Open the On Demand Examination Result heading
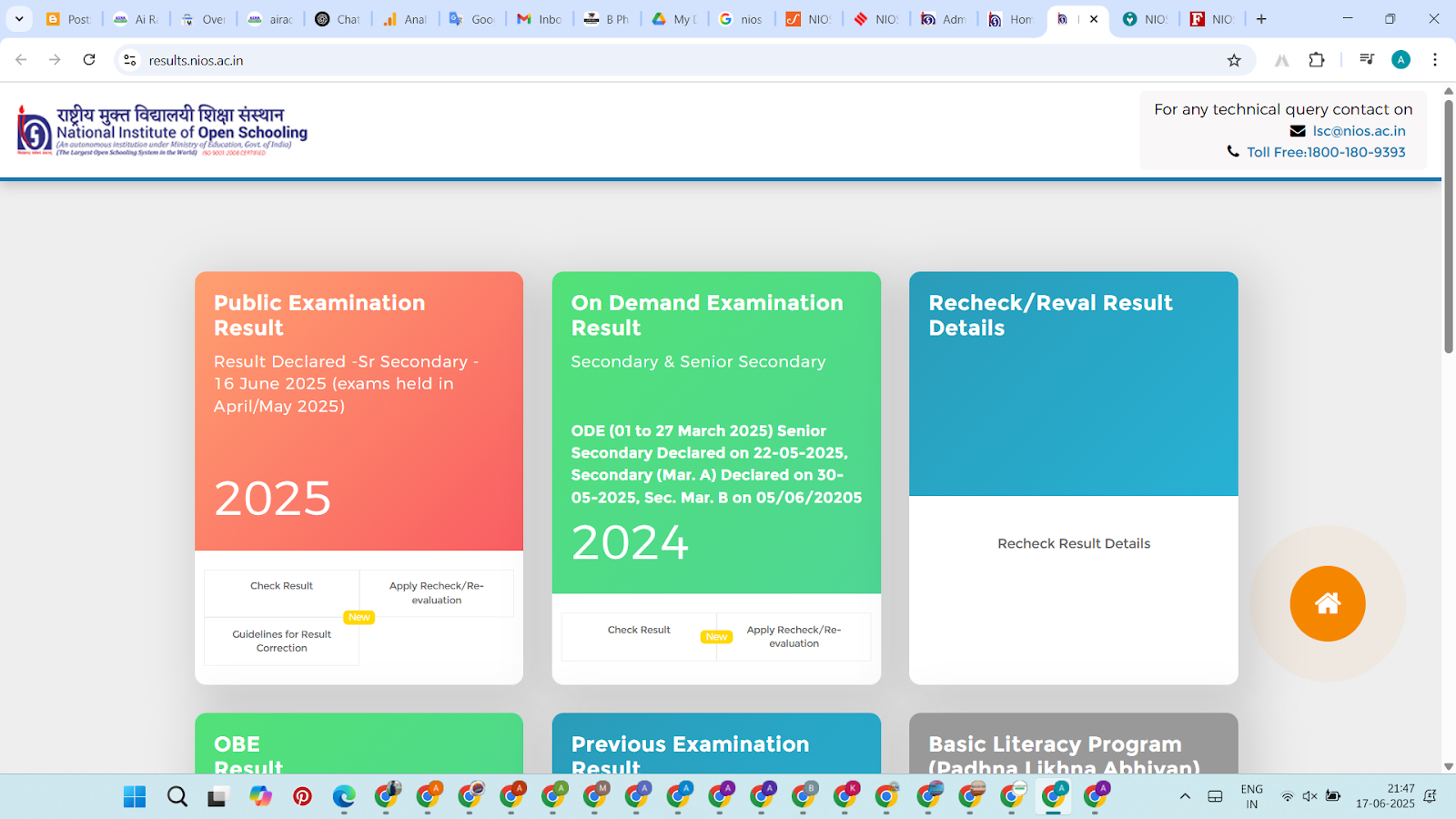 point(707,315)
